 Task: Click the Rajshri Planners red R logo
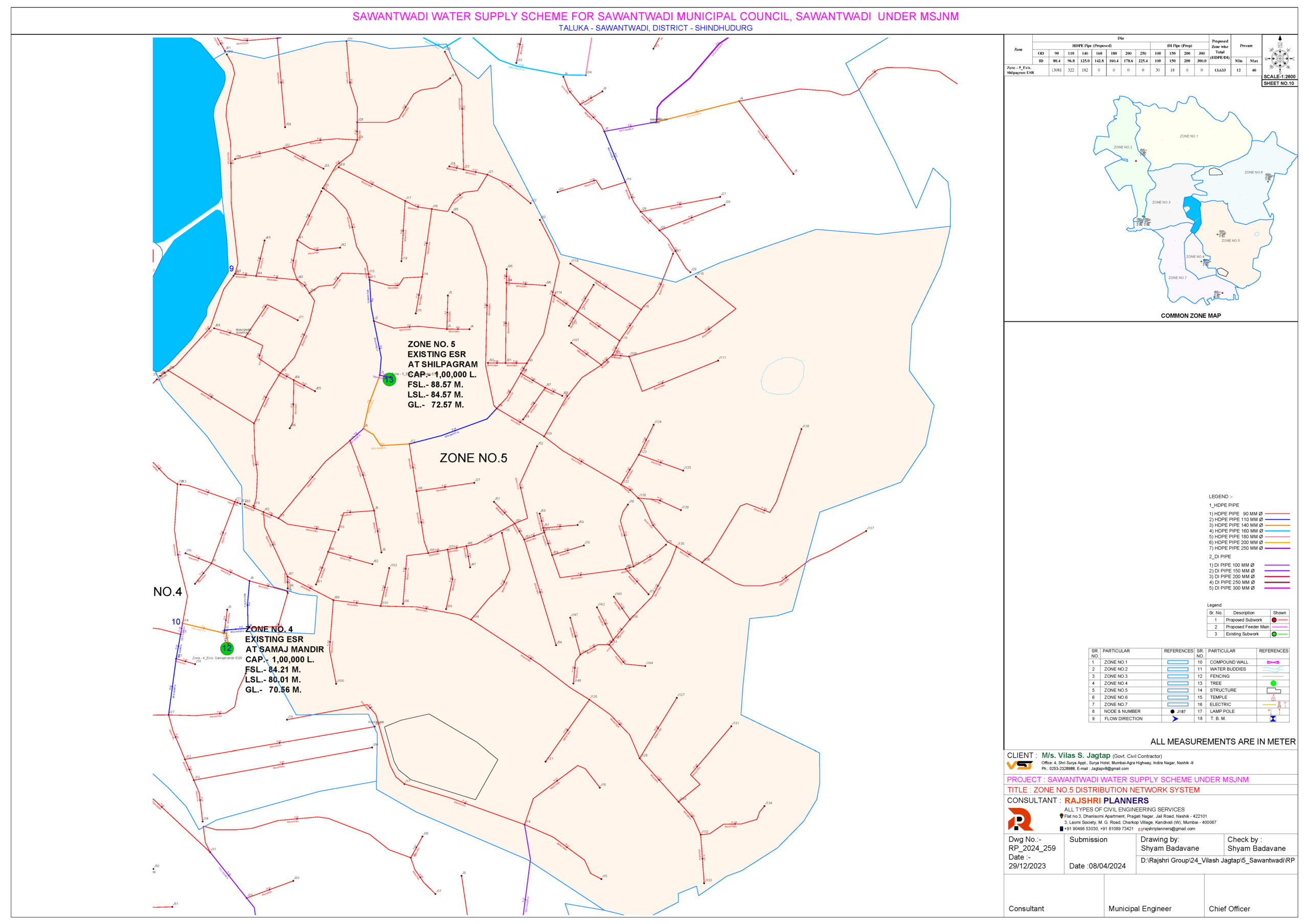point(1020,820)
